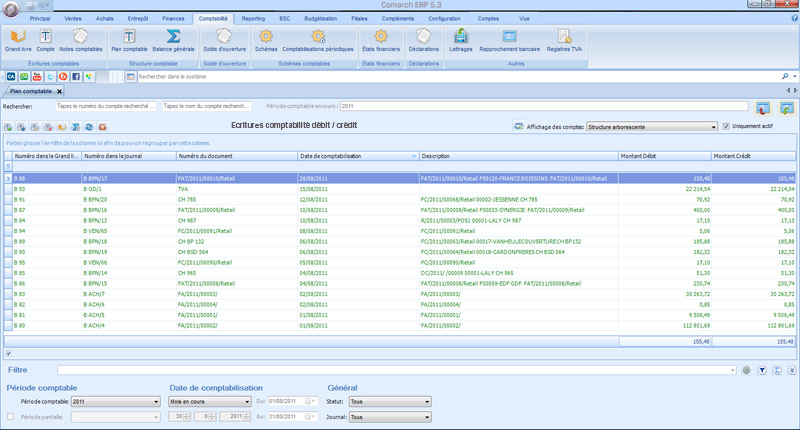
Task: Open the Balance générale report
Action: pos(172,38)
